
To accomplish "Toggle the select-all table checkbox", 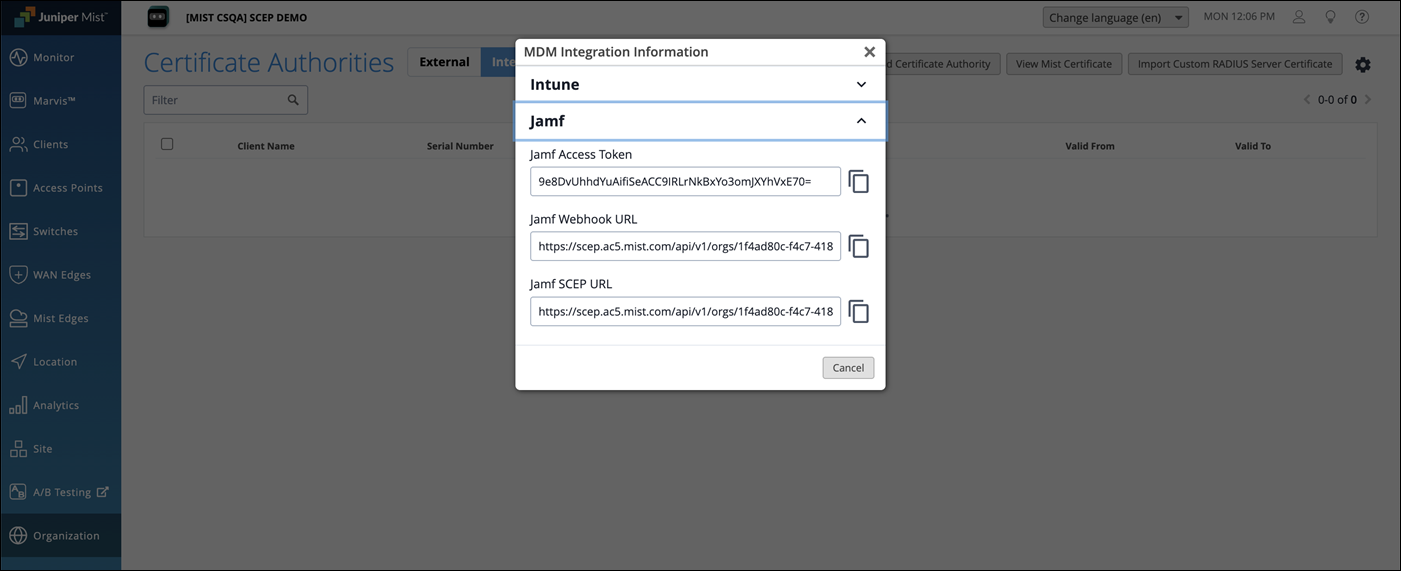I will [167, 144].
